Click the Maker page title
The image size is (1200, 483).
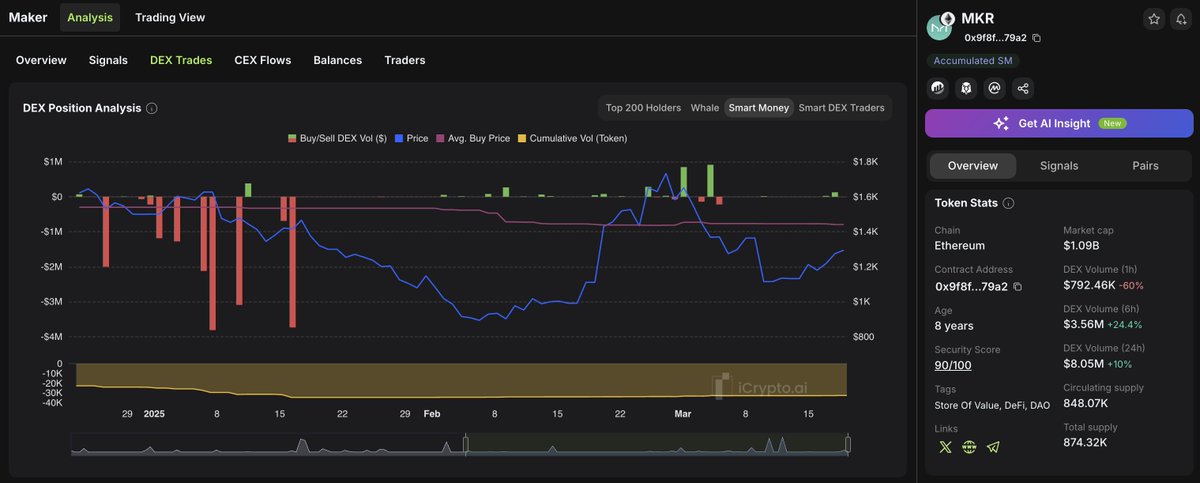(28, 17)
